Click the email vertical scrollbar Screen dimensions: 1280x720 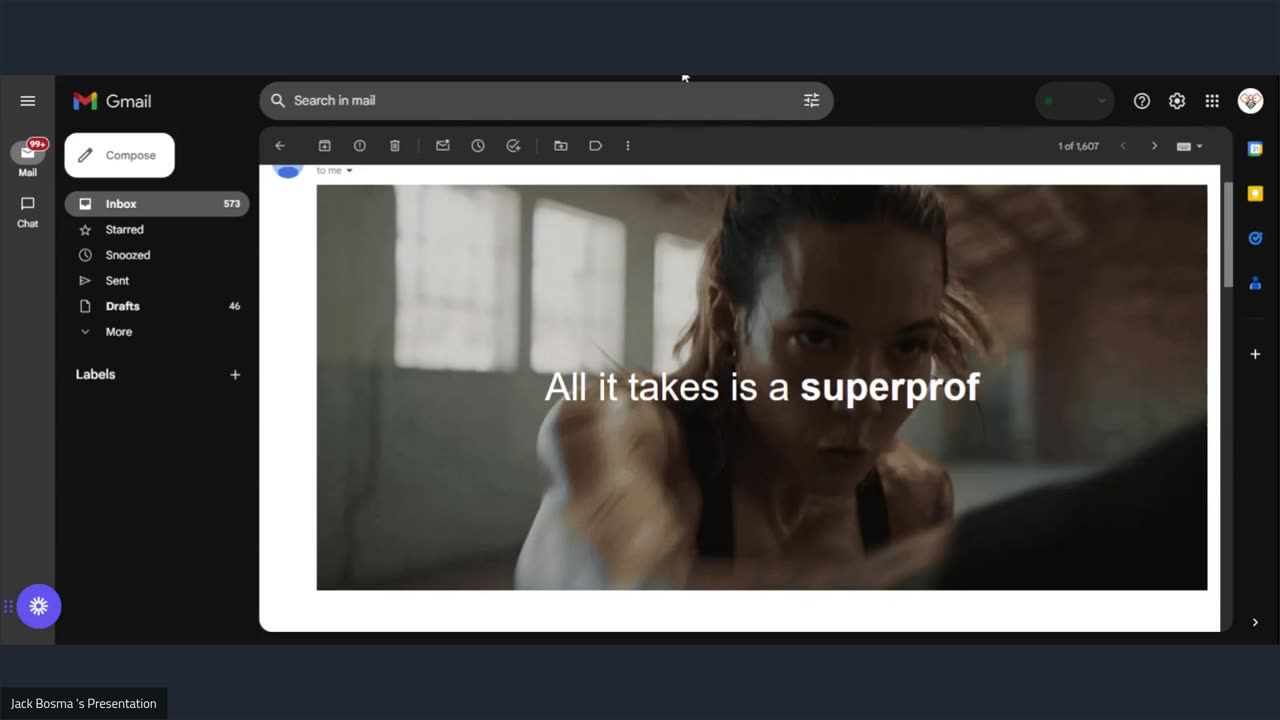pyautogui.click(x=1229, y=236)
